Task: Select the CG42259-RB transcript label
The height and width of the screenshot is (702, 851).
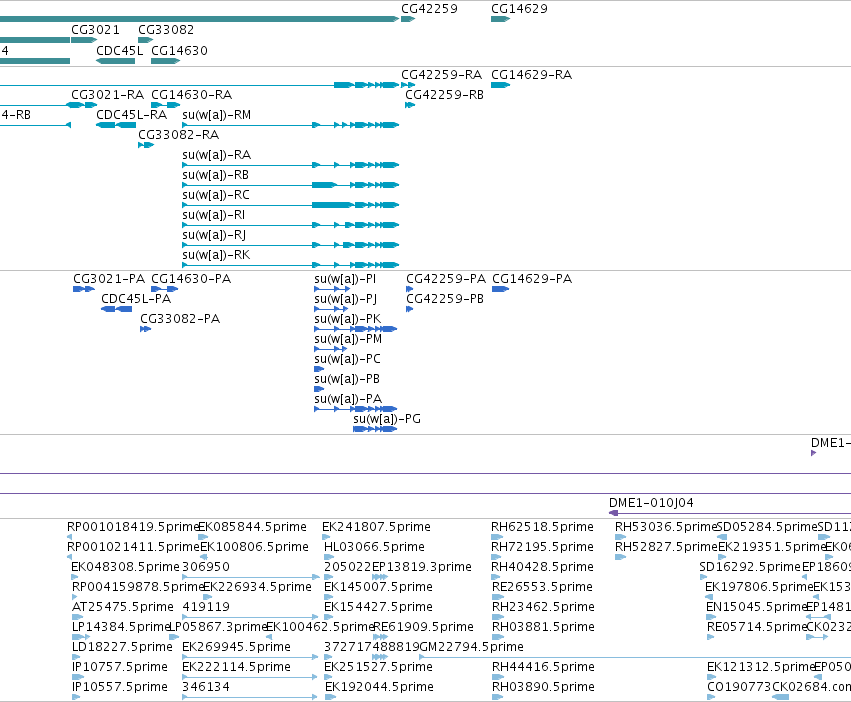Action: click(444, 94)
